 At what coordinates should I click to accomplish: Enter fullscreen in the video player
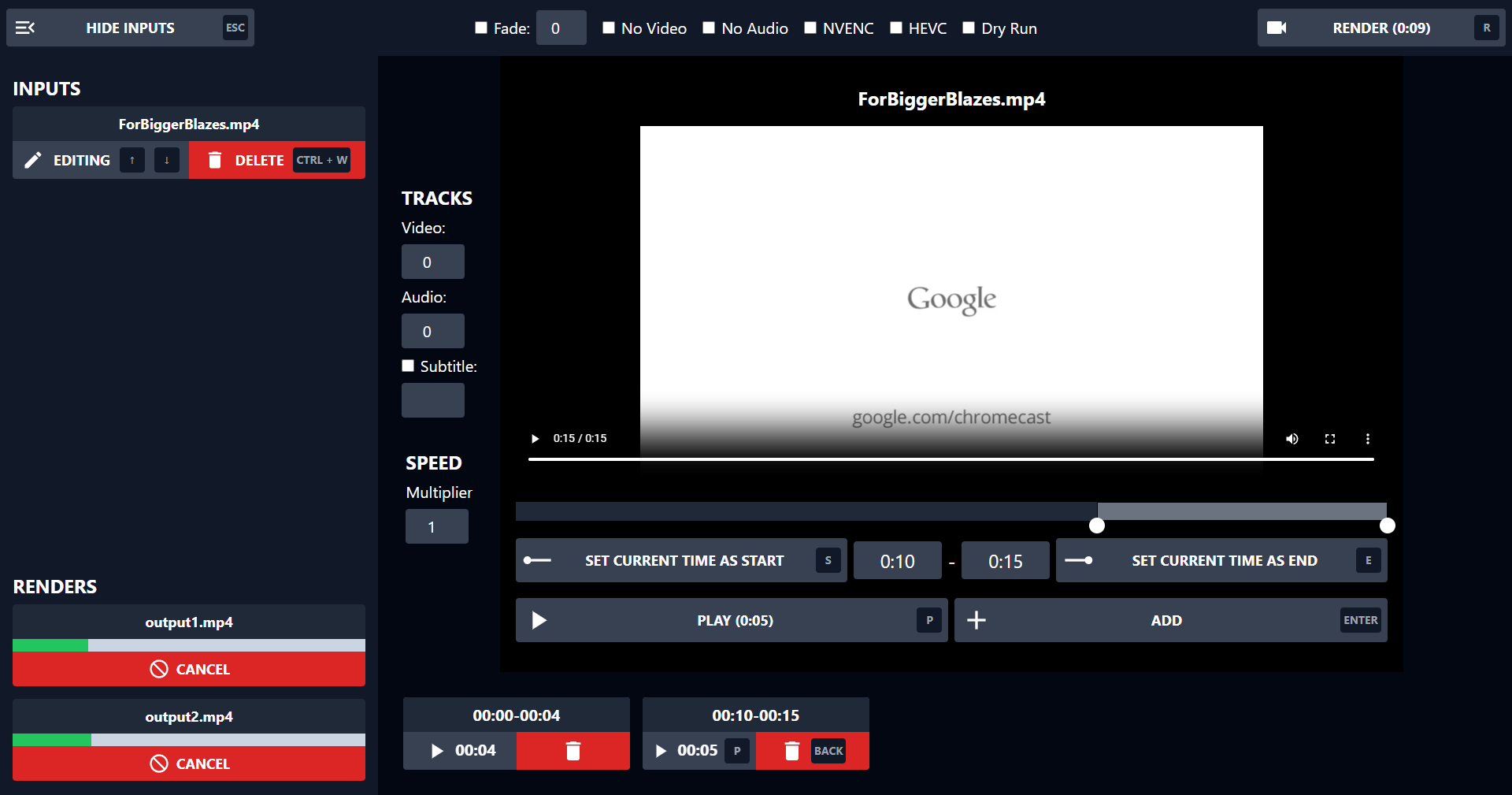(1330, 439)
